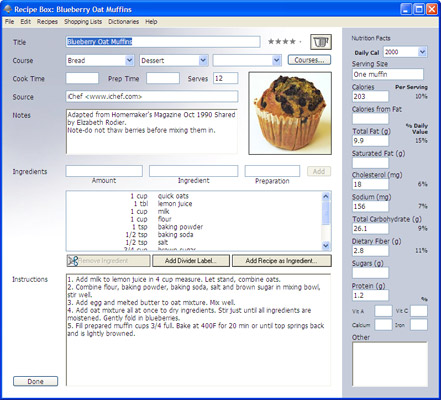This screenshot has width=441, height=400.
Task: Click the Preparation input field
Action: [272, 171]
